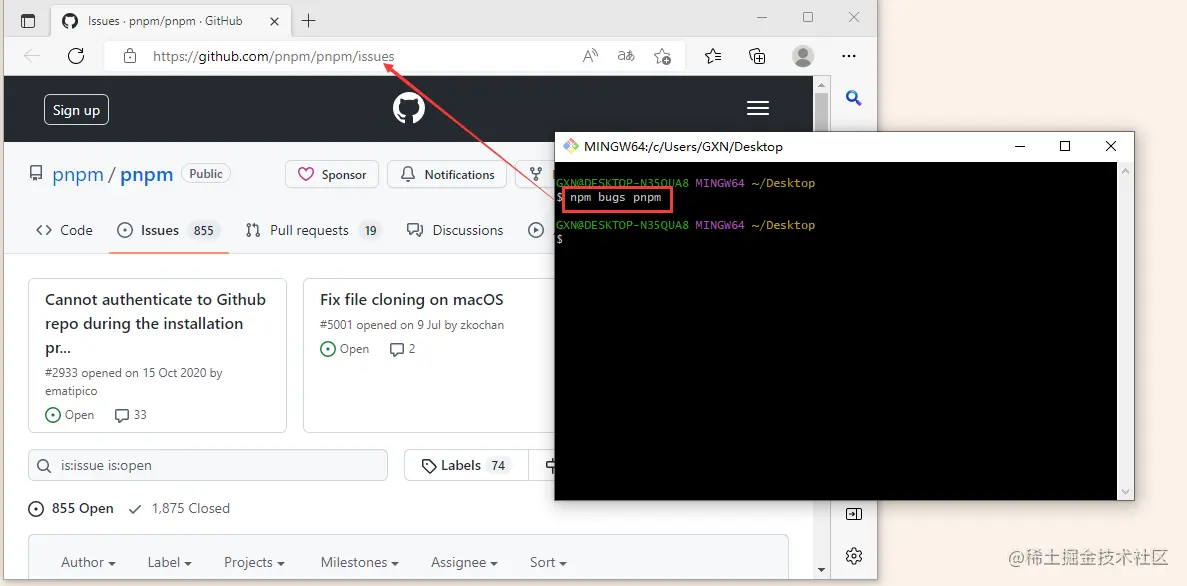Expand the Assignee filter dropdown

click(x=464, y=562)
